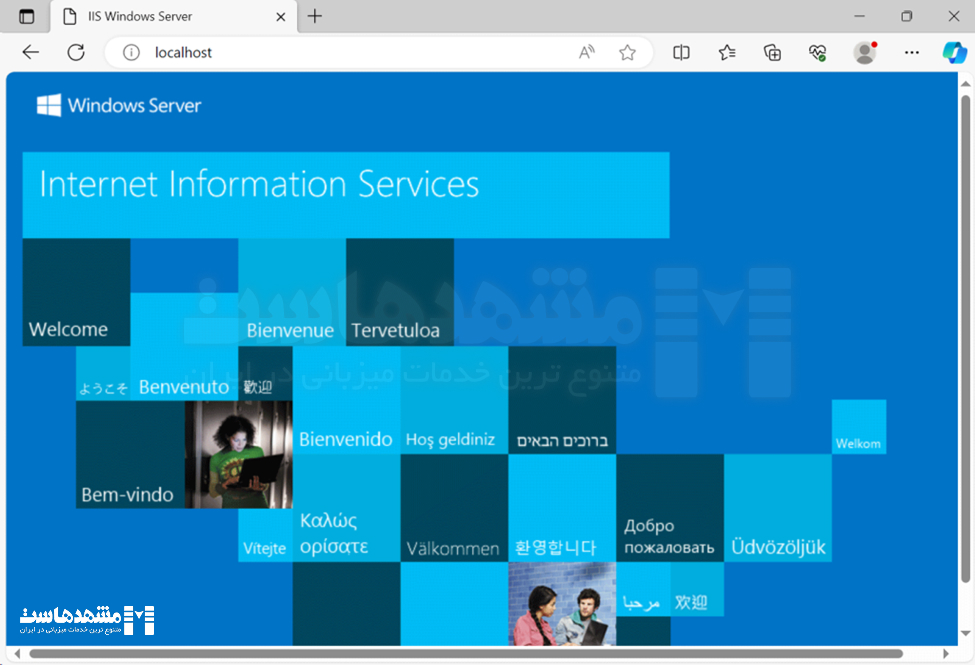
Task: Go back using the browser back arrow
Action: coord(30,52)
